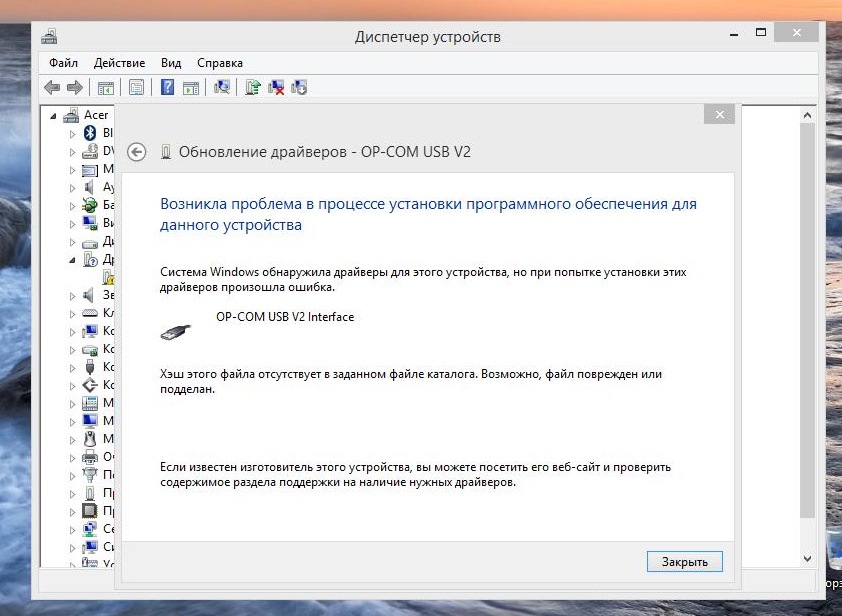Select the USB plug controller icon in tree
Screen dimensions: 842x616
90,367
